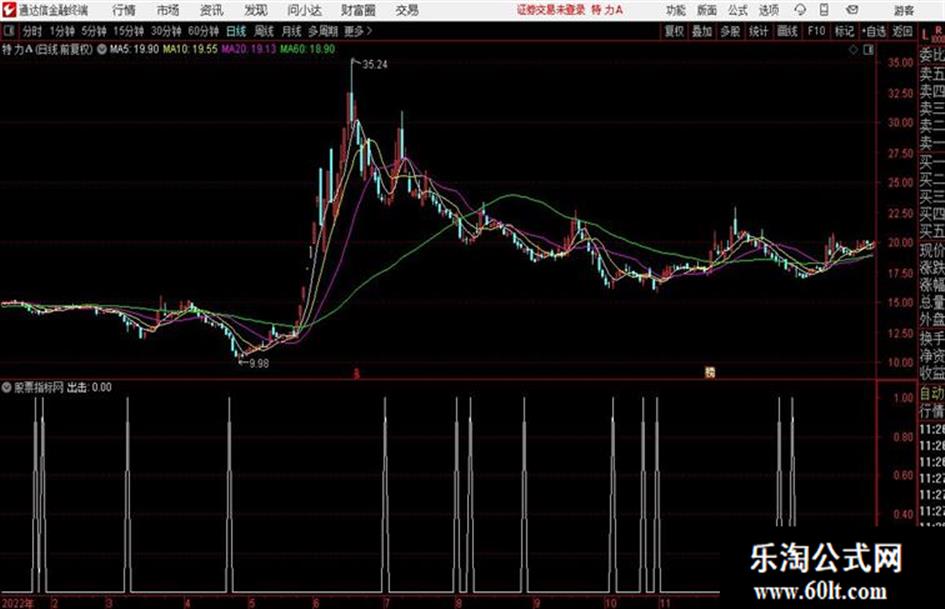Click the red L letter icon
Screen dimensions: 945x609
click(925, 36)
